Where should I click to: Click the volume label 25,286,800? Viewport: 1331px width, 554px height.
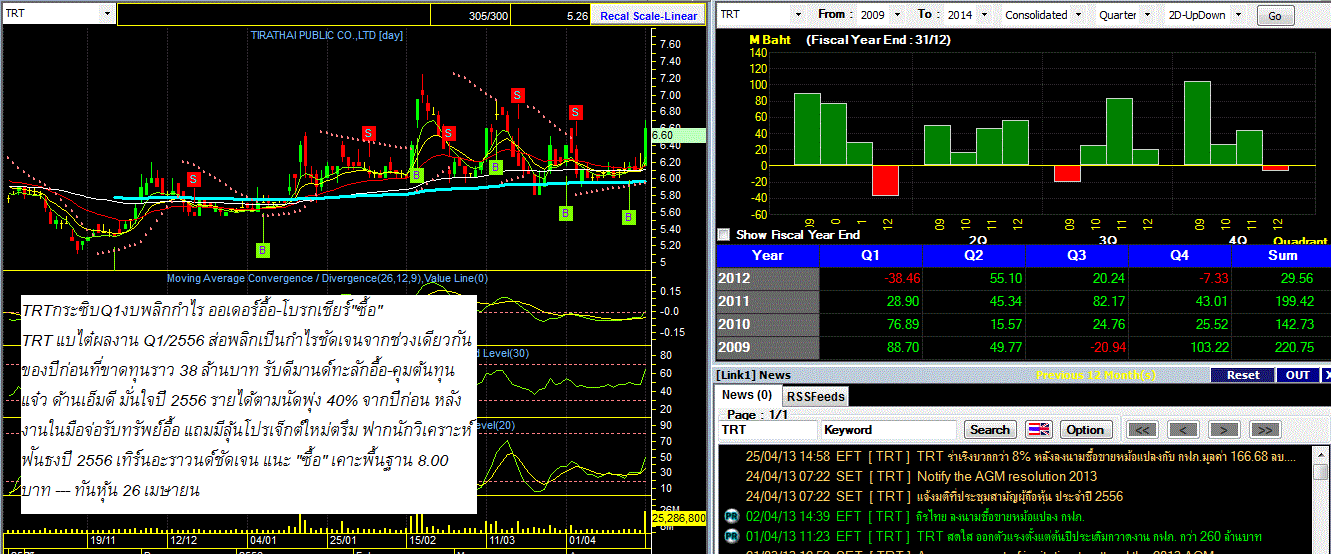coord(679,519)
